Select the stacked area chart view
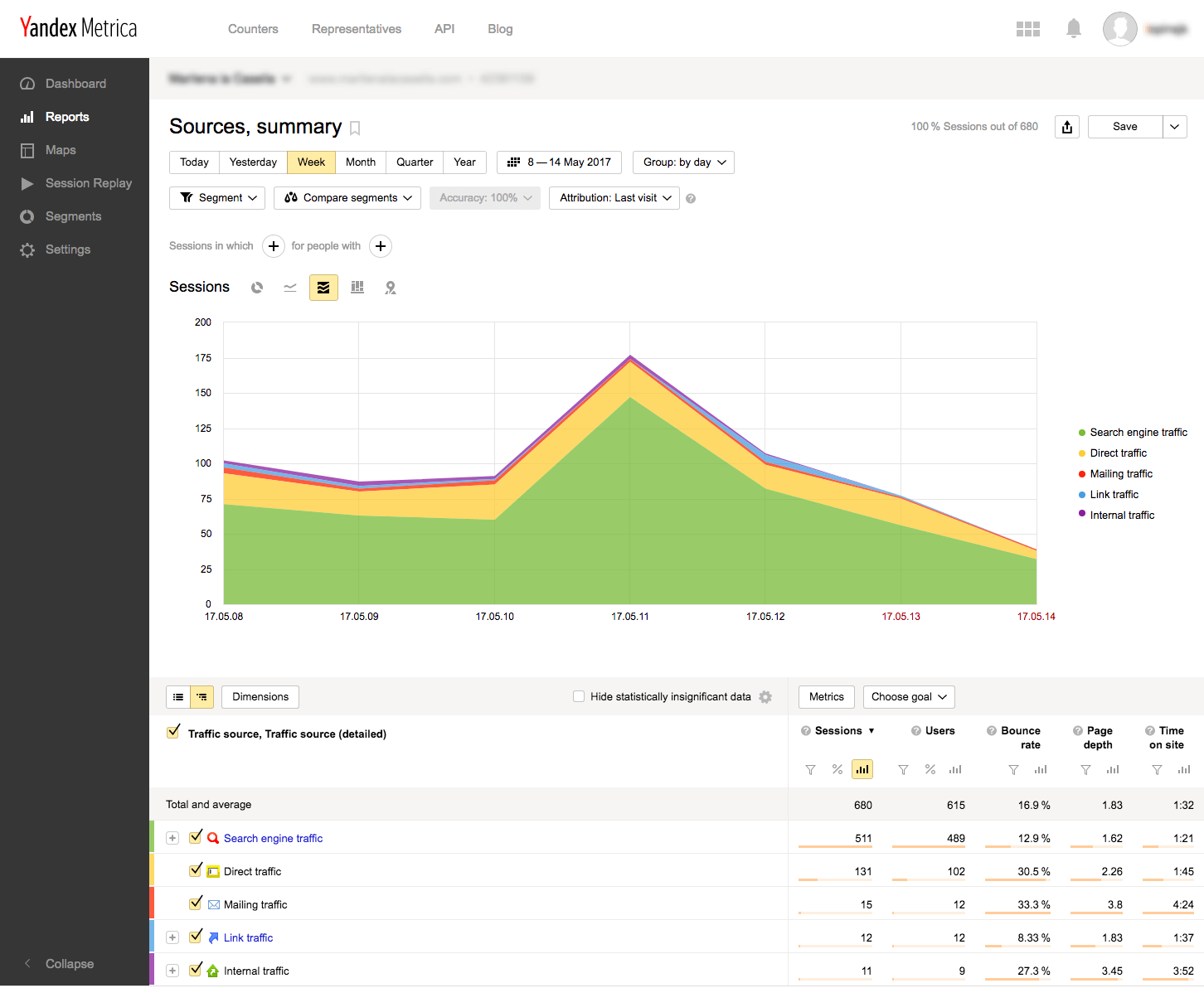 pyautogui.click(x=323, y=288)
